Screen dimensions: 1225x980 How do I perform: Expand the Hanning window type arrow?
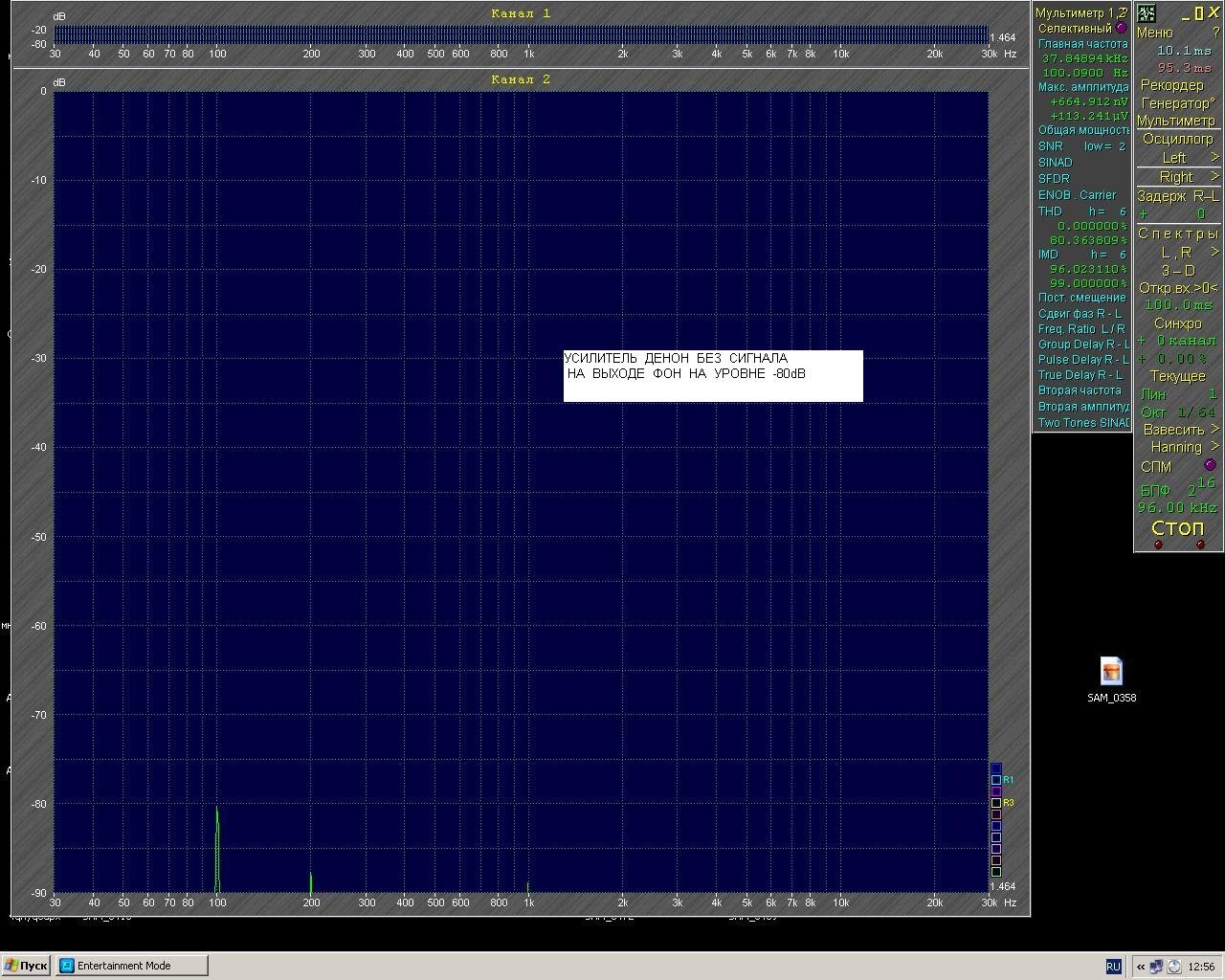[1214, 447]
